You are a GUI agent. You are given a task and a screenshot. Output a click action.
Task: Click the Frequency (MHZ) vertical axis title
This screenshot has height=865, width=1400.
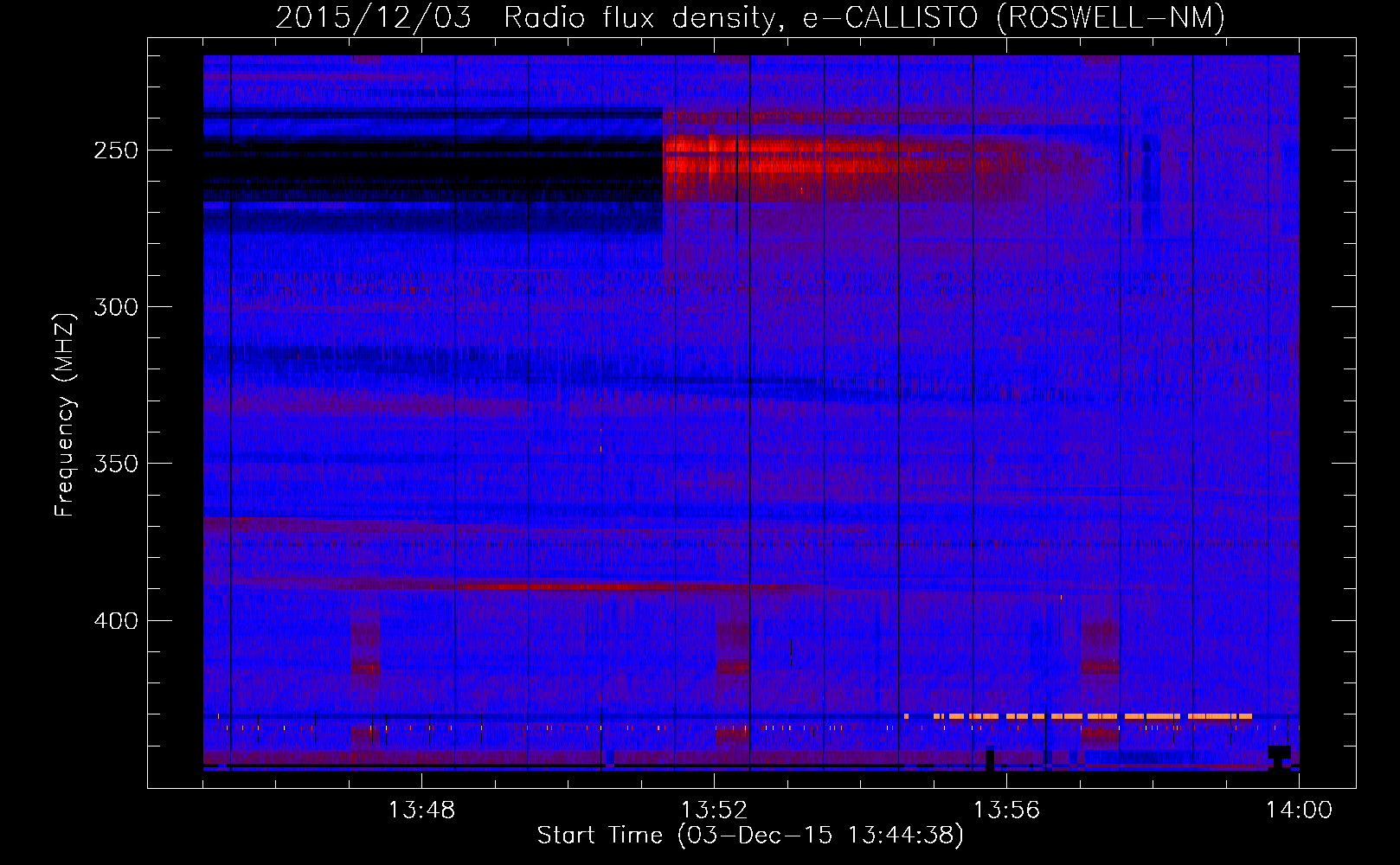[x=65, y=415]
